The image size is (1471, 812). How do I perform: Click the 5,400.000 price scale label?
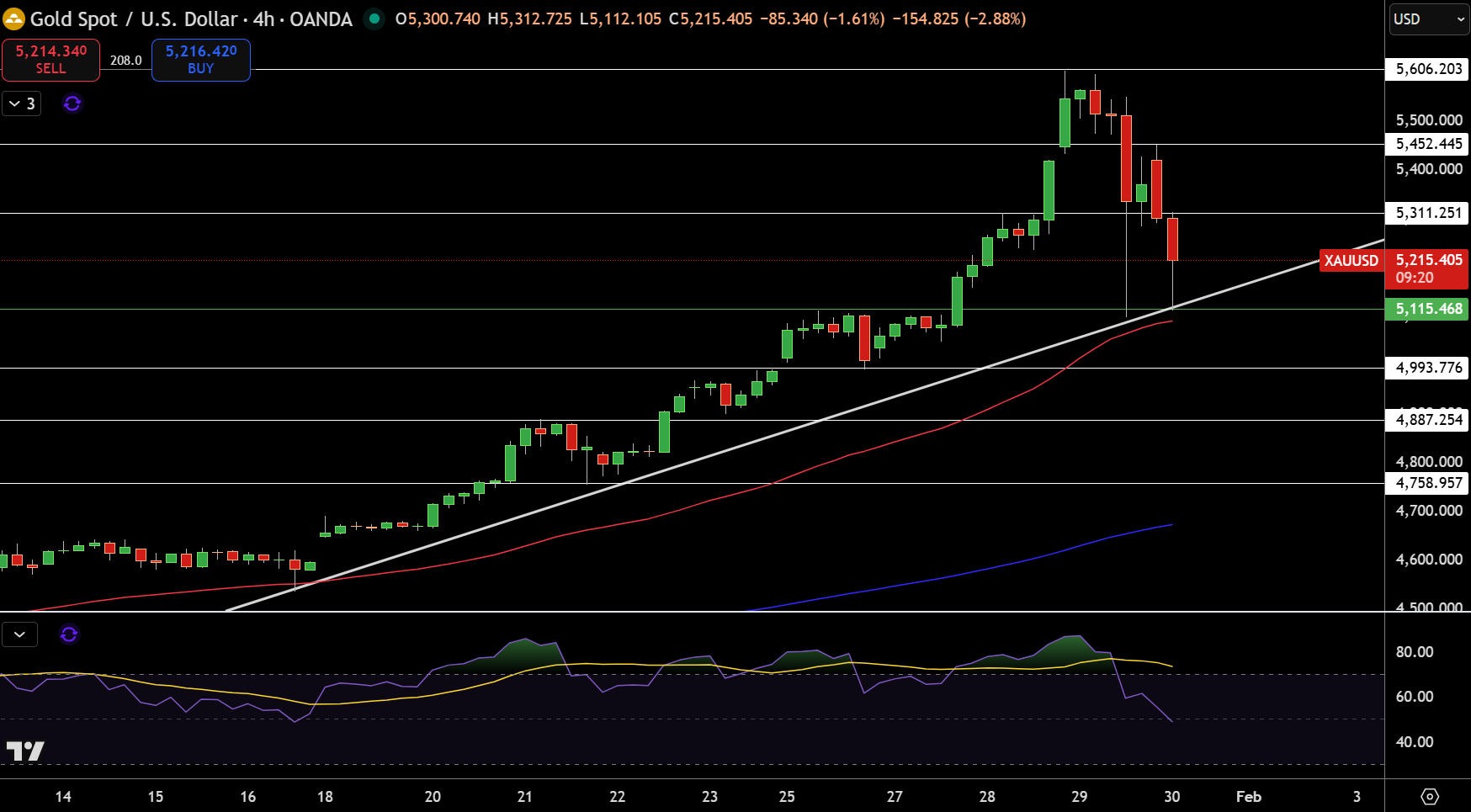1429,169
